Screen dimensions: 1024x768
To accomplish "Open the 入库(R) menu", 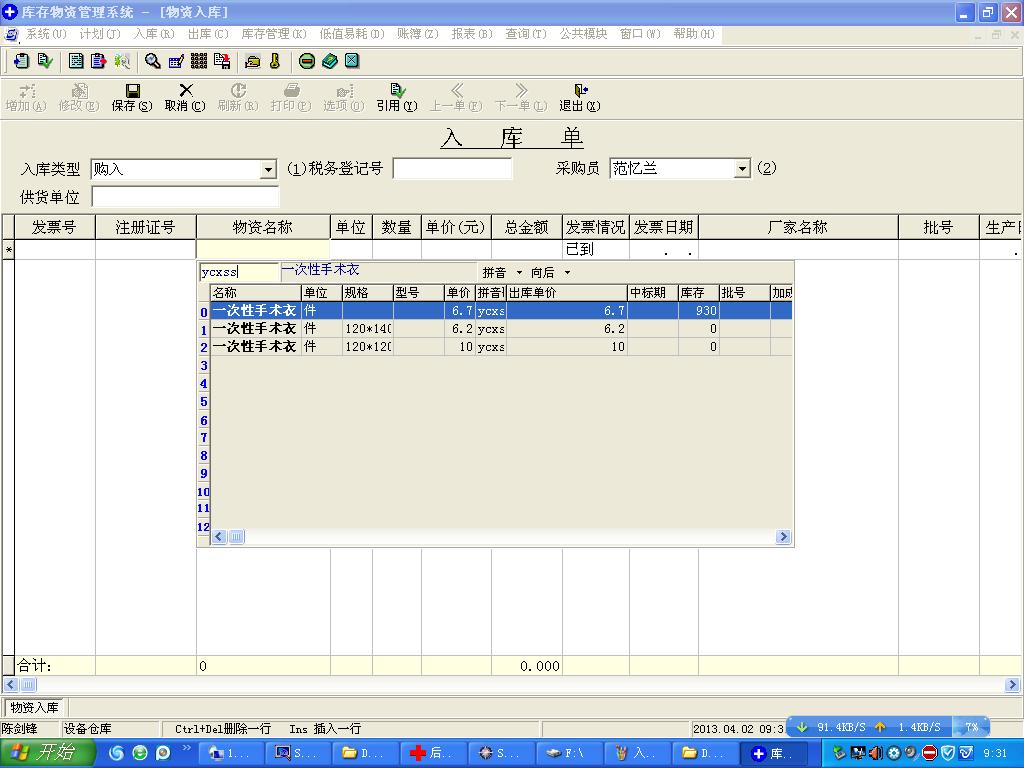I will 154,34.
